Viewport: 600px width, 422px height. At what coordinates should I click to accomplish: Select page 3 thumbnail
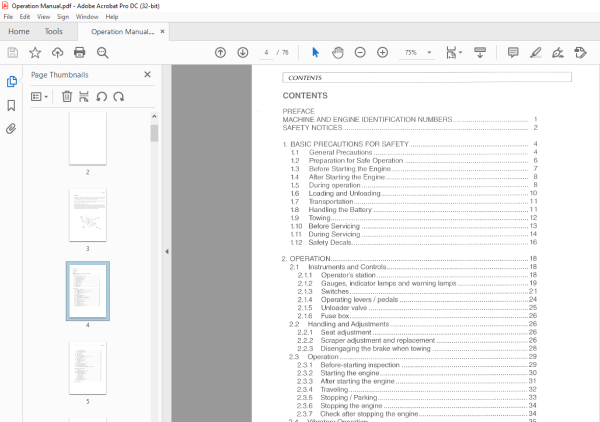coord(88,215)
